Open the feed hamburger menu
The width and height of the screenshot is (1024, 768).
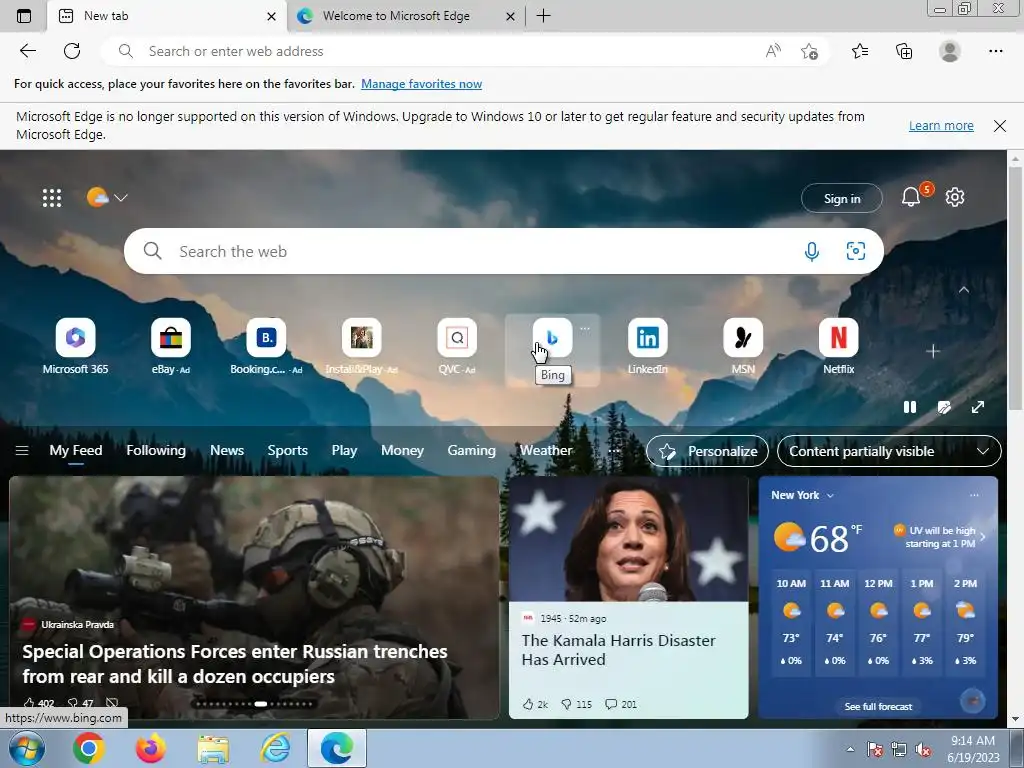[x=22, y=451]
